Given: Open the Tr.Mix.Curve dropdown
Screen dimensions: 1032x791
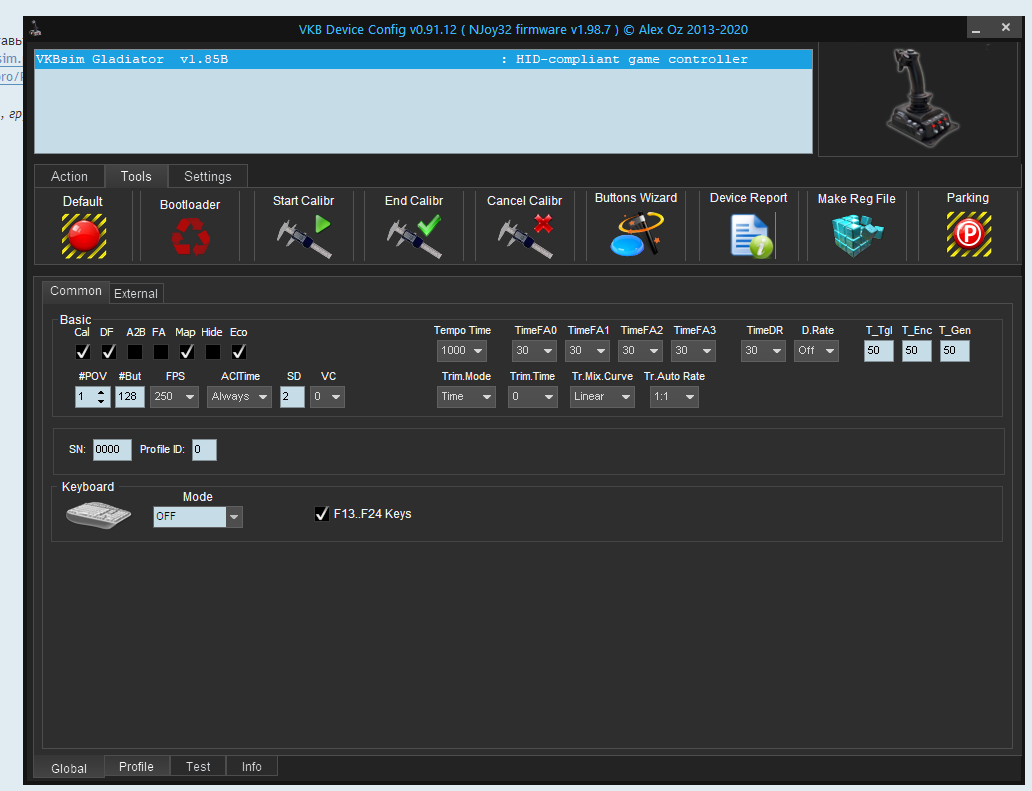Looking at the screenshot, I should point(602,397).
